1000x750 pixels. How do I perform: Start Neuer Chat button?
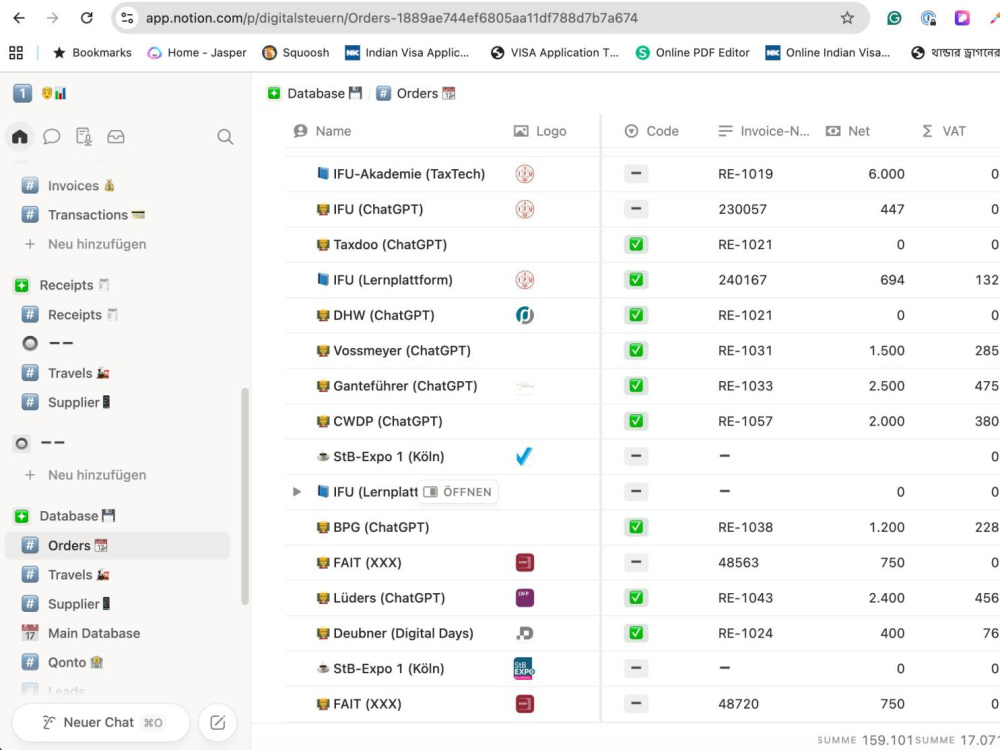coord(101,723)
